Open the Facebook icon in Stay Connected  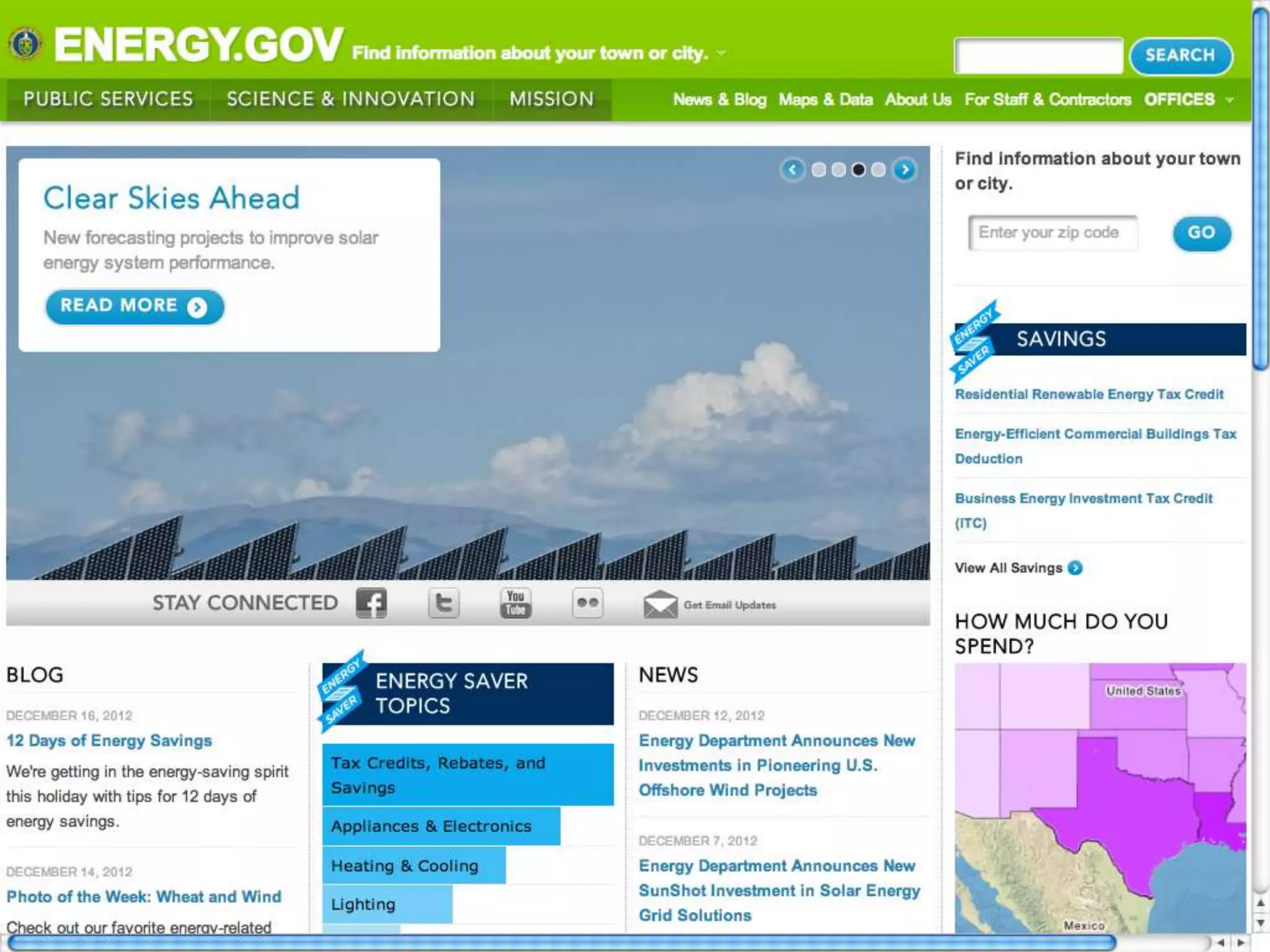[371, 603]
